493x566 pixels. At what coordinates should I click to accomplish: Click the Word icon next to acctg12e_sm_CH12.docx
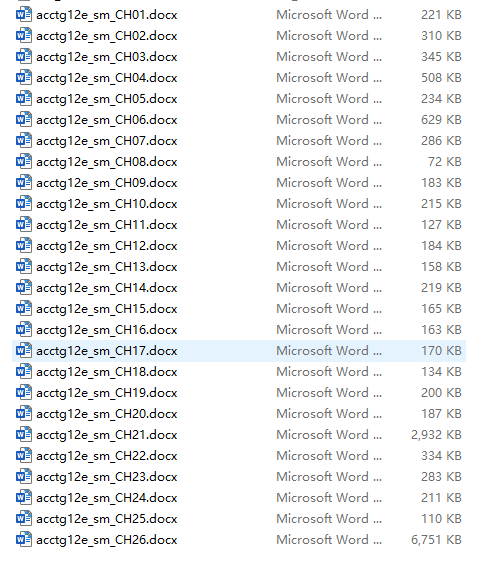24,246
